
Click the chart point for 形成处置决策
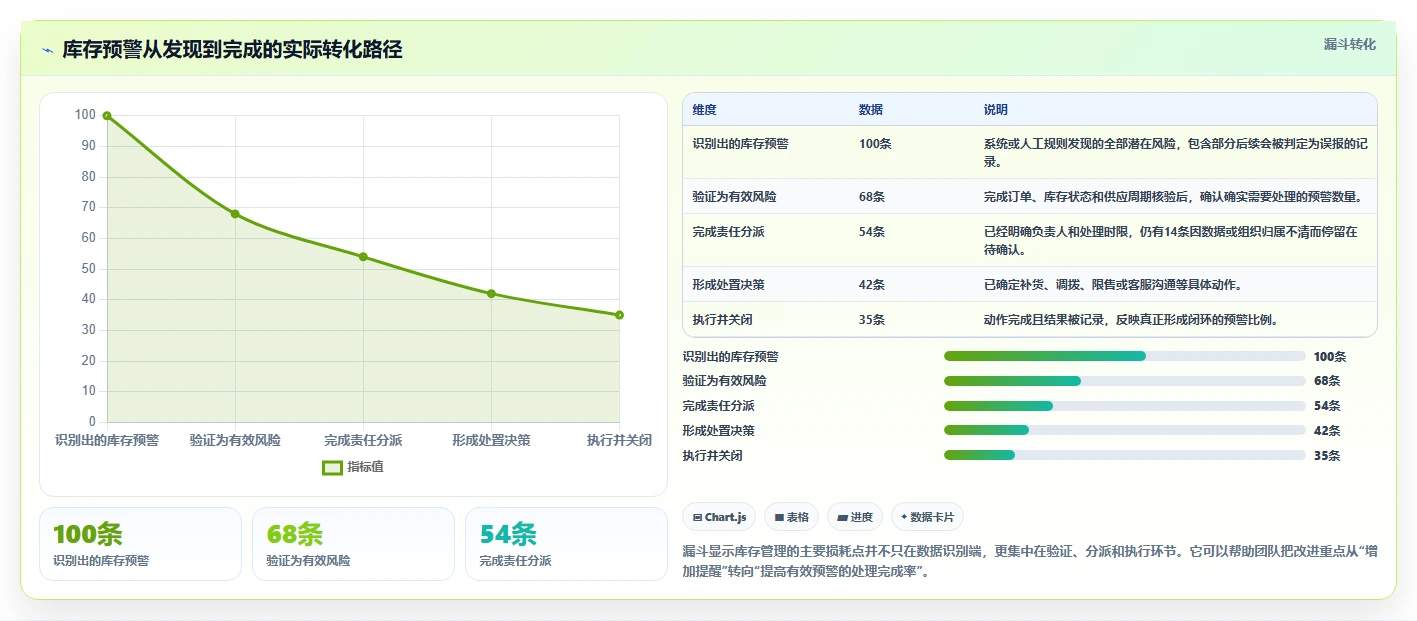491,294
